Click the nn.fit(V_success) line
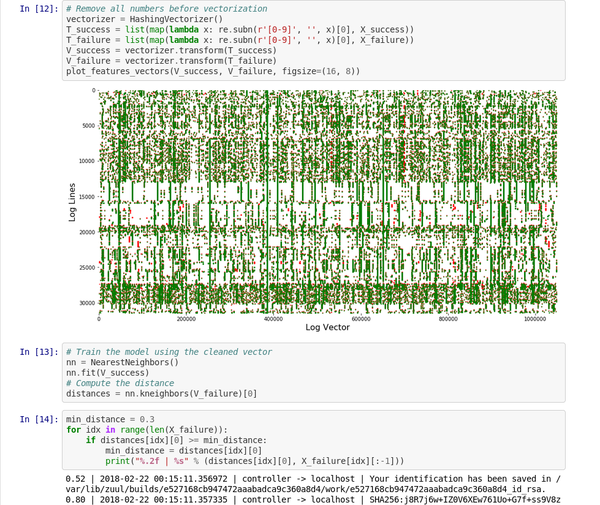 tap(107, 373)
